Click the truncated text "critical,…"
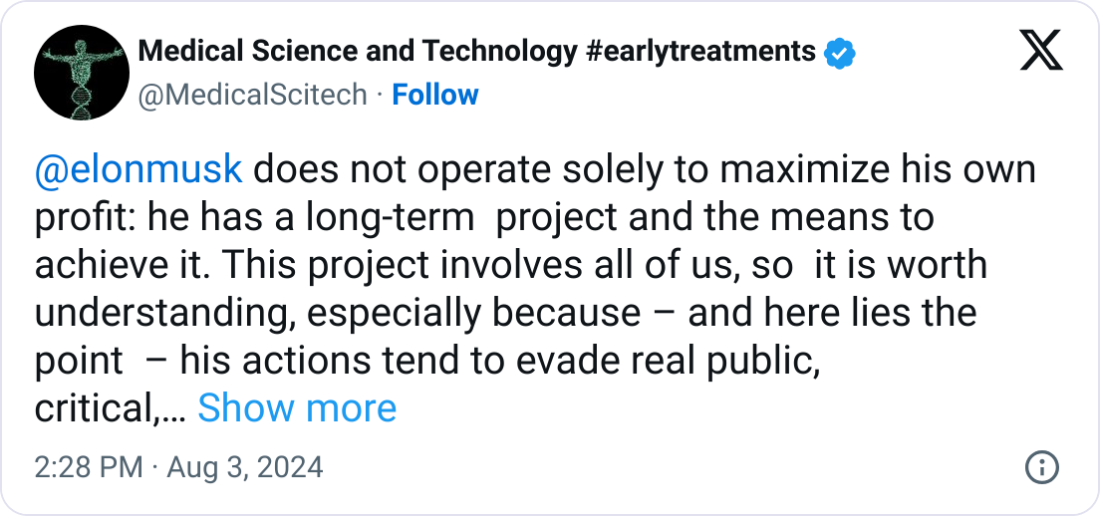The height and width of the screenshot is (516, 1100). click(x=109, y=409)
